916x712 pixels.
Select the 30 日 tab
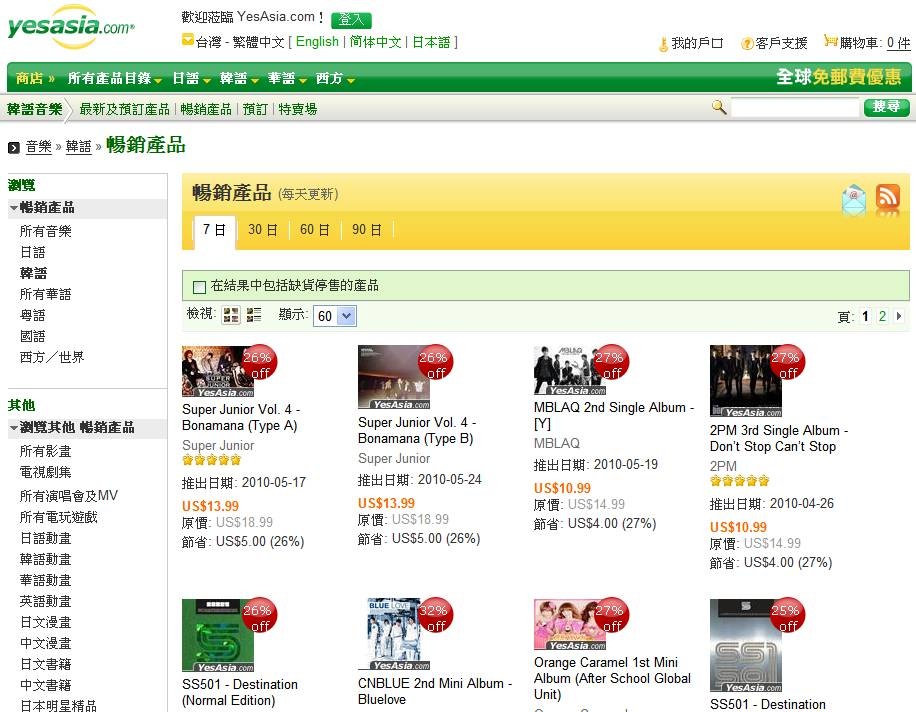point(262,230)
